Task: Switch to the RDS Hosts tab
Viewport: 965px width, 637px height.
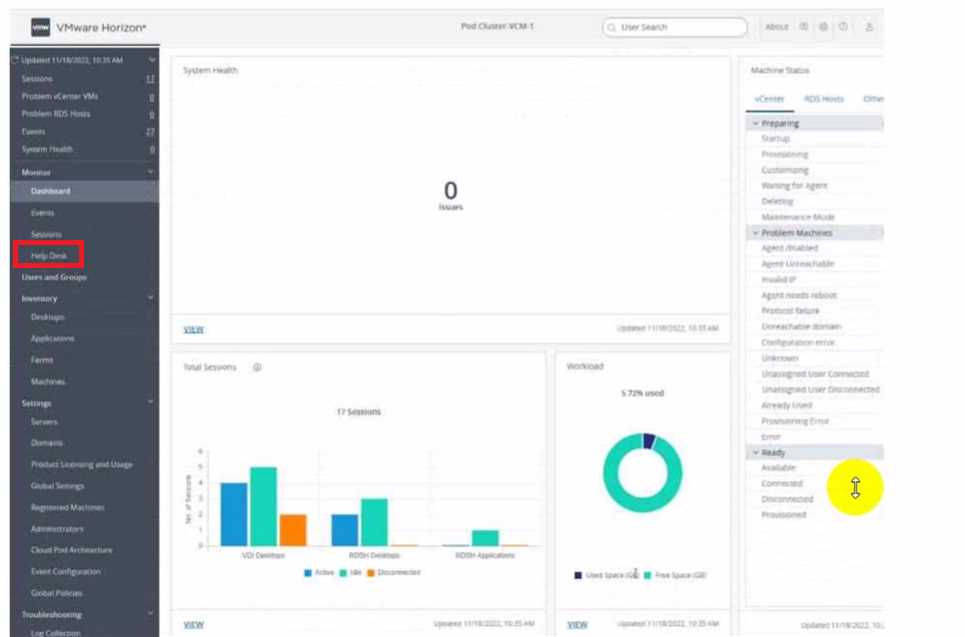Action: [x=824, y=99]
